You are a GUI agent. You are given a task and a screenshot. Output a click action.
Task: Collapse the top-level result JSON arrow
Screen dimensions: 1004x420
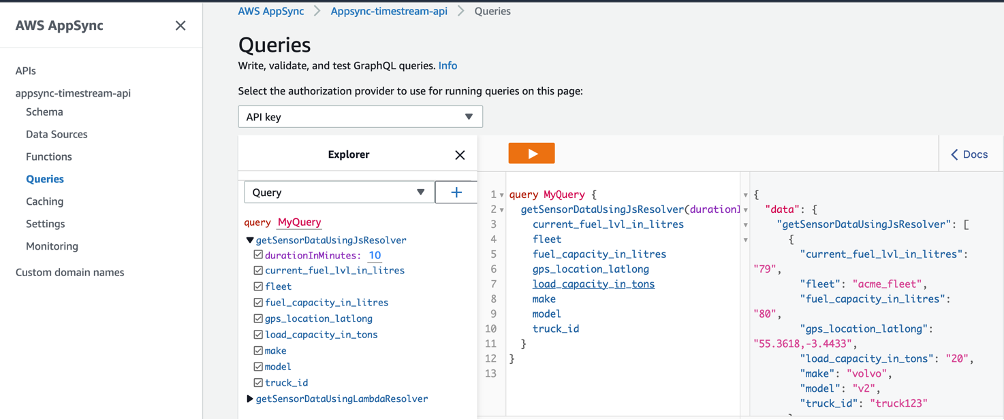coord(745,195)
